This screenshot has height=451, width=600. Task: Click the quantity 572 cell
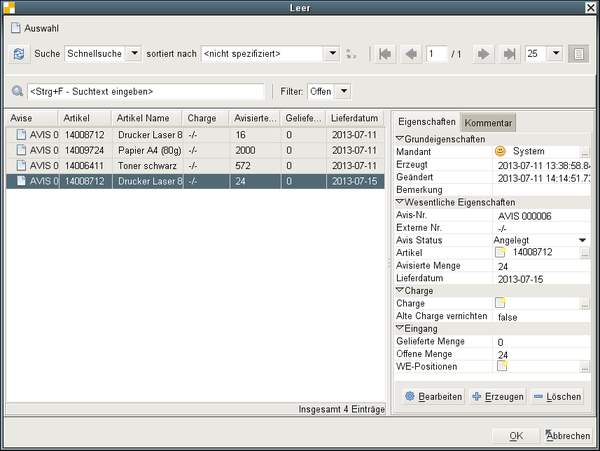coord(255,166)
